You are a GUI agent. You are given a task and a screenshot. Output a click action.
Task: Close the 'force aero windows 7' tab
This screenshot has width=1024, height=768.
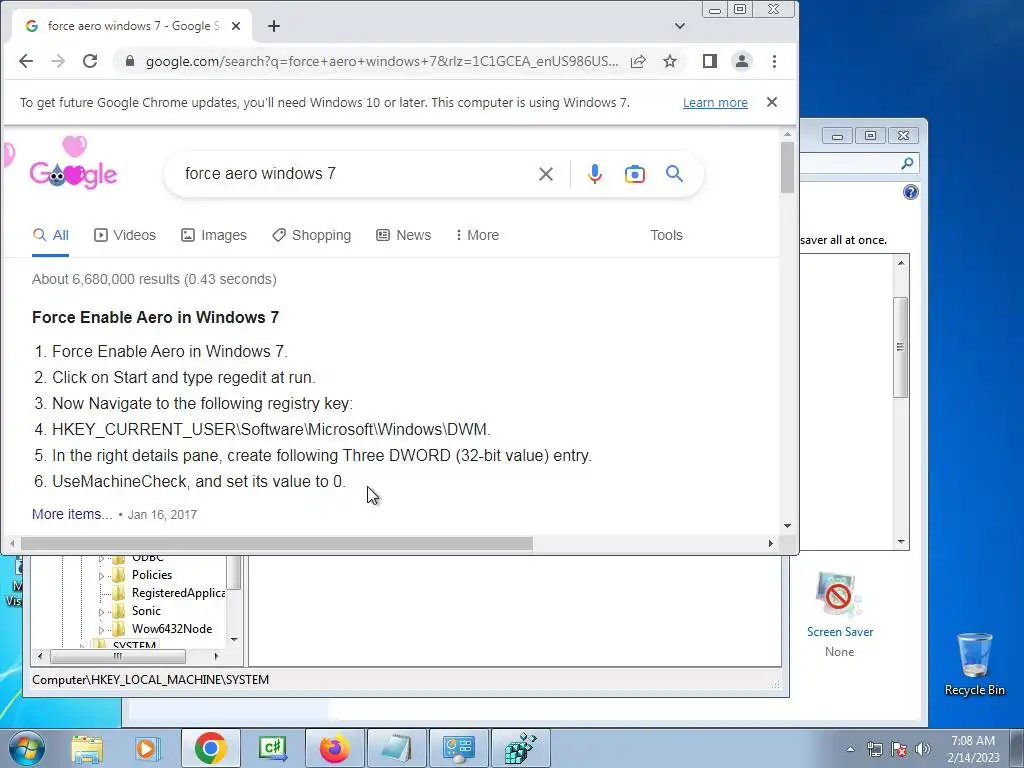click(236, 26)
